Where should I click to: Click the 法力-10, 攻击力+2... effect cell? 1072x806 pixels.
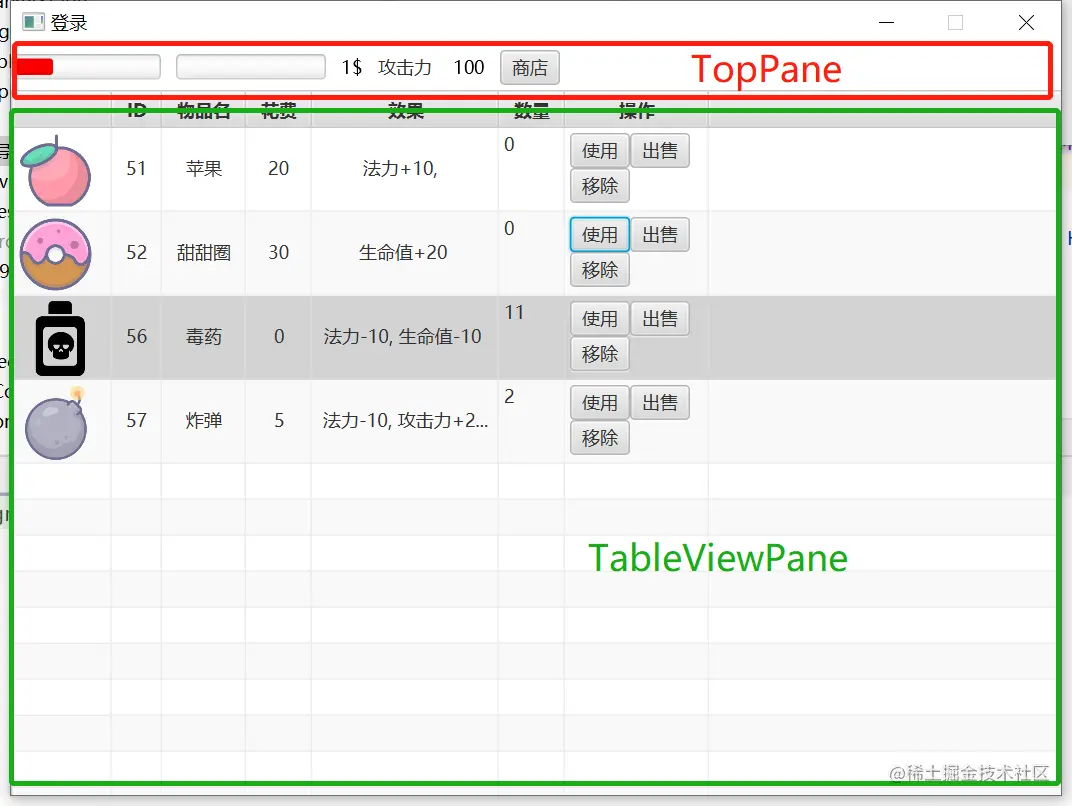tap(405, 421)
